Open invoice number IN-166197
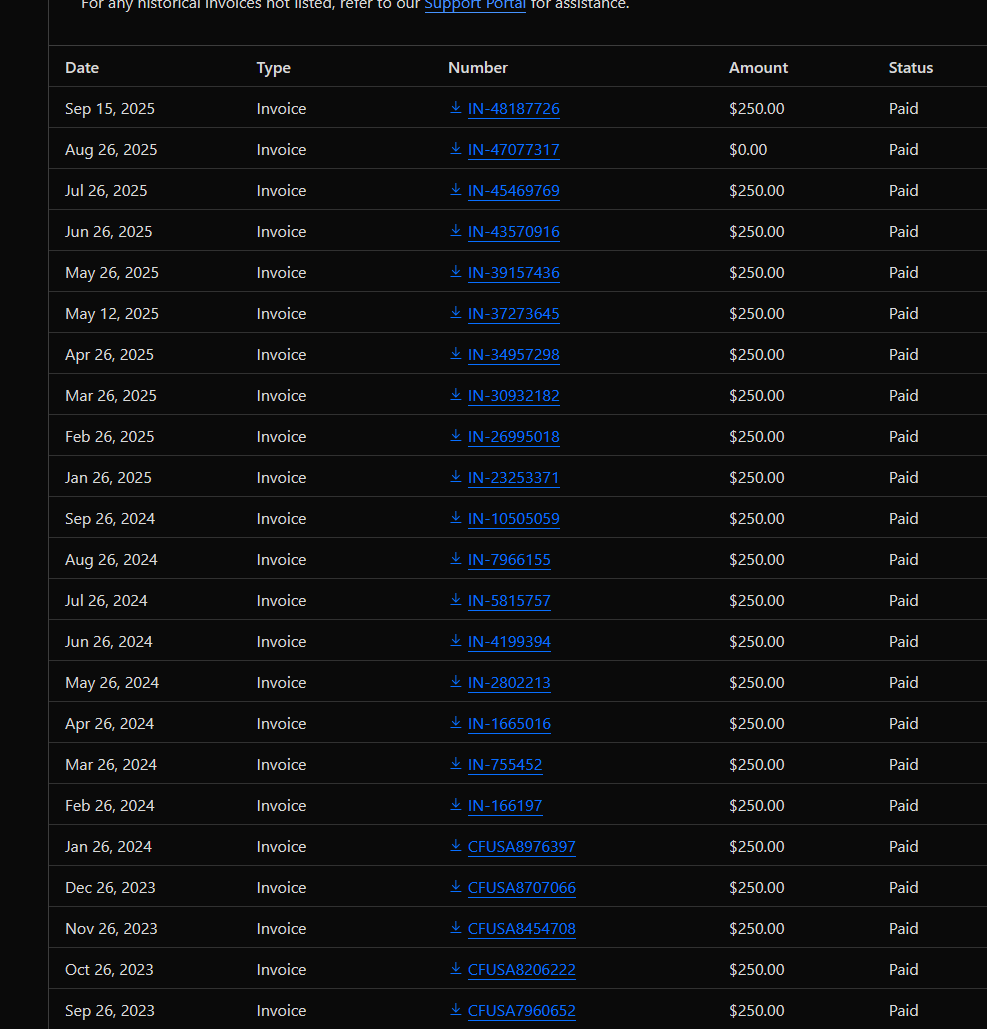The image size is (987, 1029). coord(505,806)
